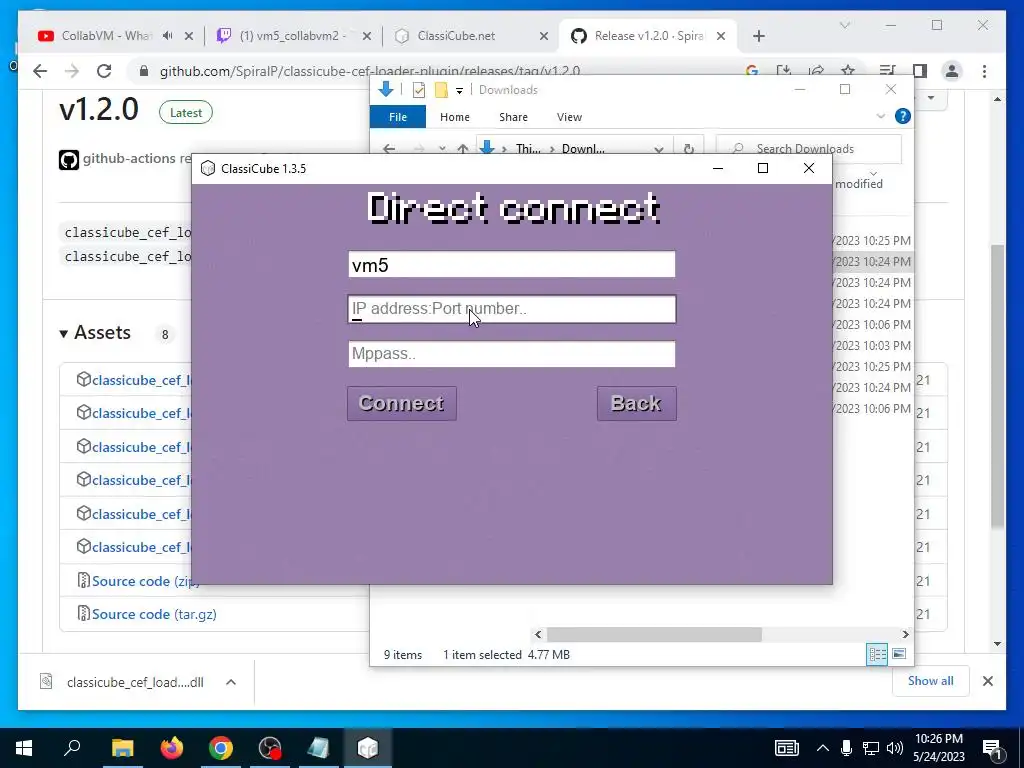Click Downl... breadcrumb in Explorer address bar
This screenshot has height=768, width=1024.
[x=583, y=149]
